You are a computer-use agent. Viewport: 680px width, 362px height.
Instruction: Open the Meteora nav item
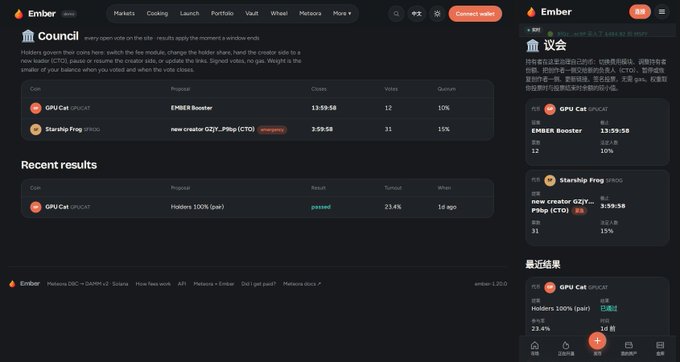(310, 13)
